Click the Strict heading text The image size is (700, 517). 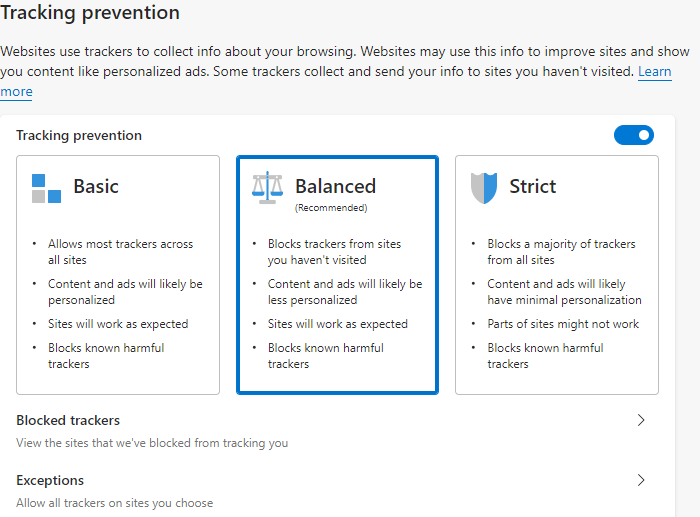coord(532,186)
